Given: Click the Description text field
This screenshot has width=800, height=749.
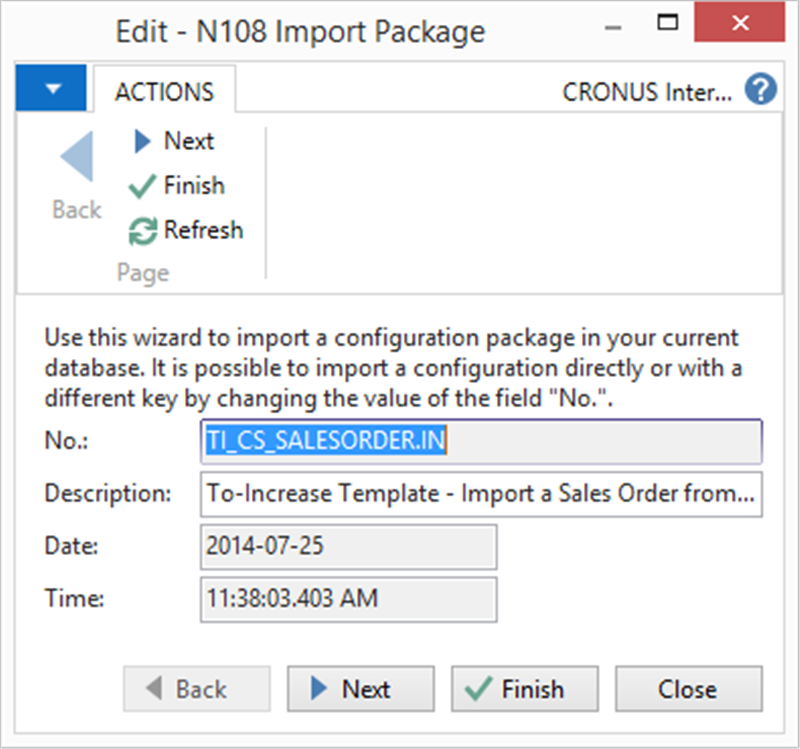Looking at the screenshot, I should point(481,494).
